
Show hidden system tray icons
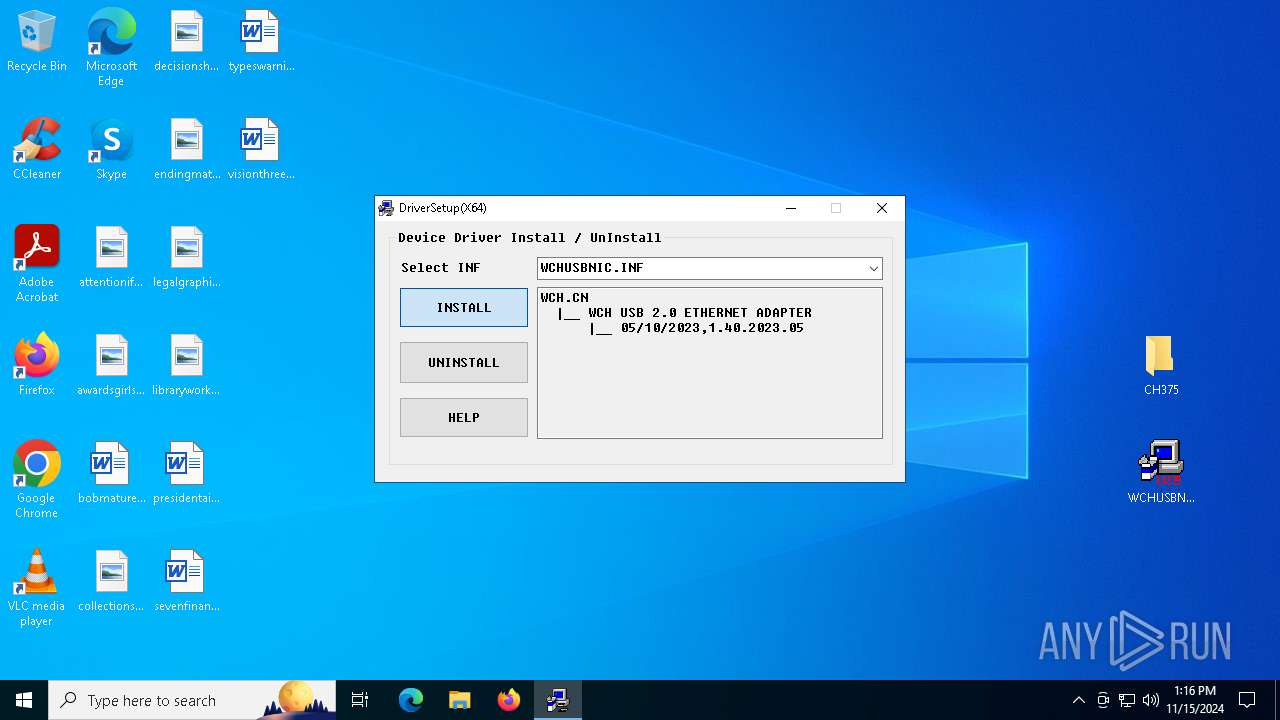point(1078,700)
